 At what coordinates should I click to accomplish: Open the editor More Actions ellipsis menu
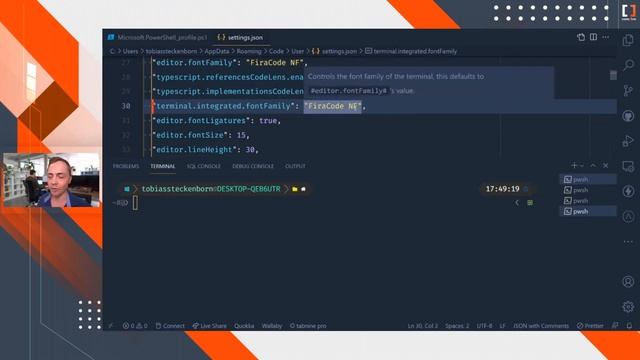click(x=606, y=37)
